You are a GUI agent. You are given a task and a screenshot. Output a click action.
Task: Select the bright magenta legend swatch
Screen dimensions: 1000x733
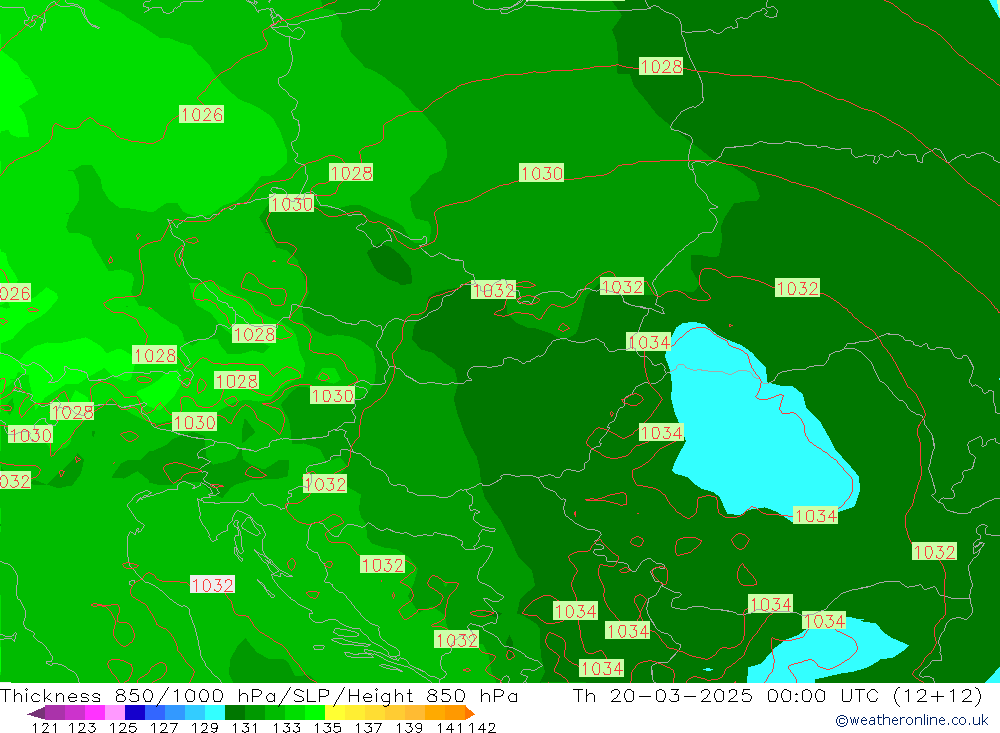pos(94,712)
